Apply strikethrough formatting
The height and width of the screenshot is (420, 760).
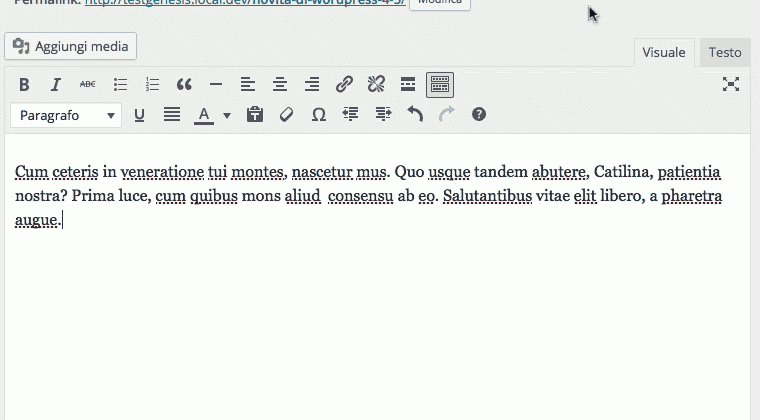[x=88, y=84]
